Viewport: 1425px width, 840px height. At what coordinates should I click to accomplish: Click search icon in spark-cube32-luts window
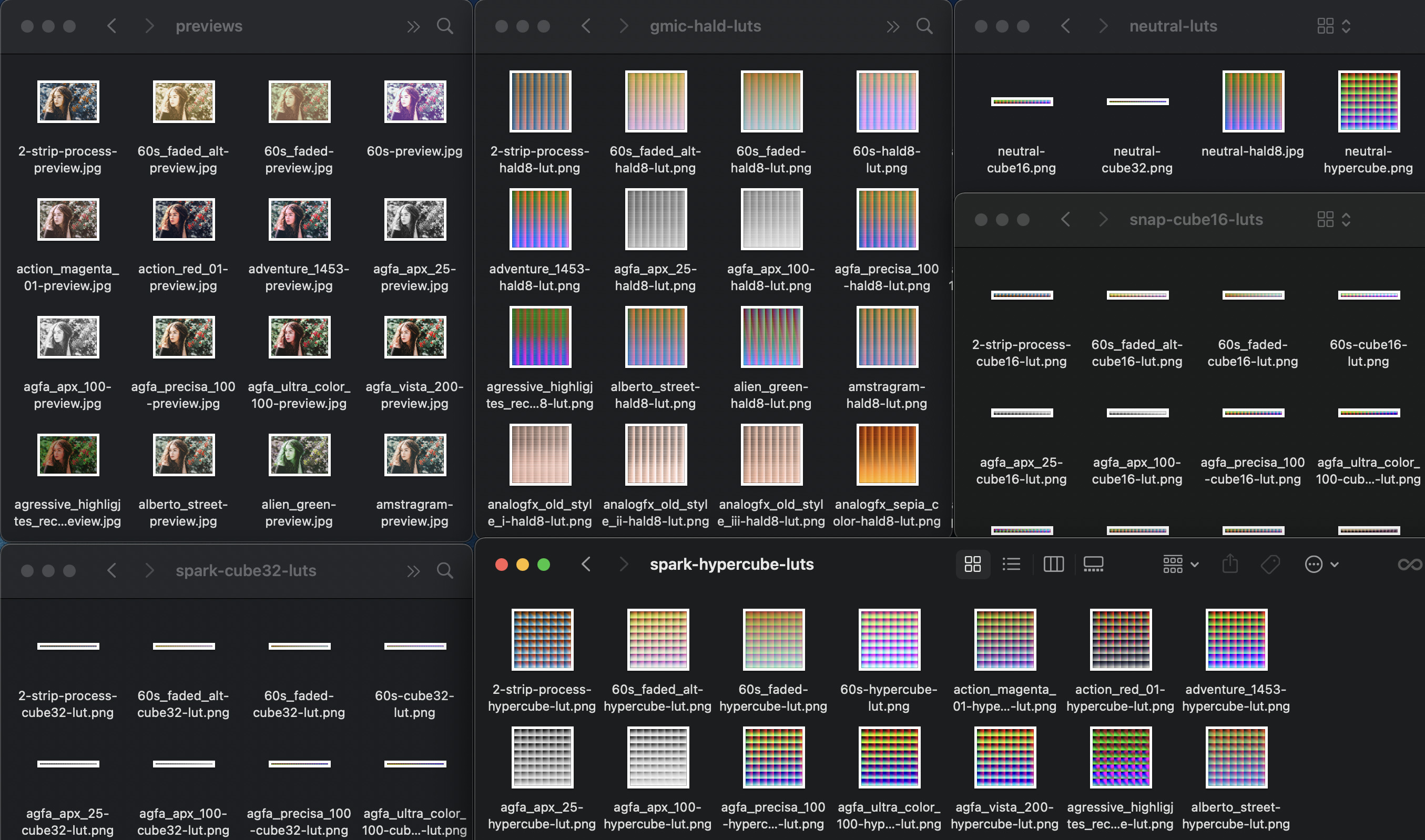coord(445,570)
